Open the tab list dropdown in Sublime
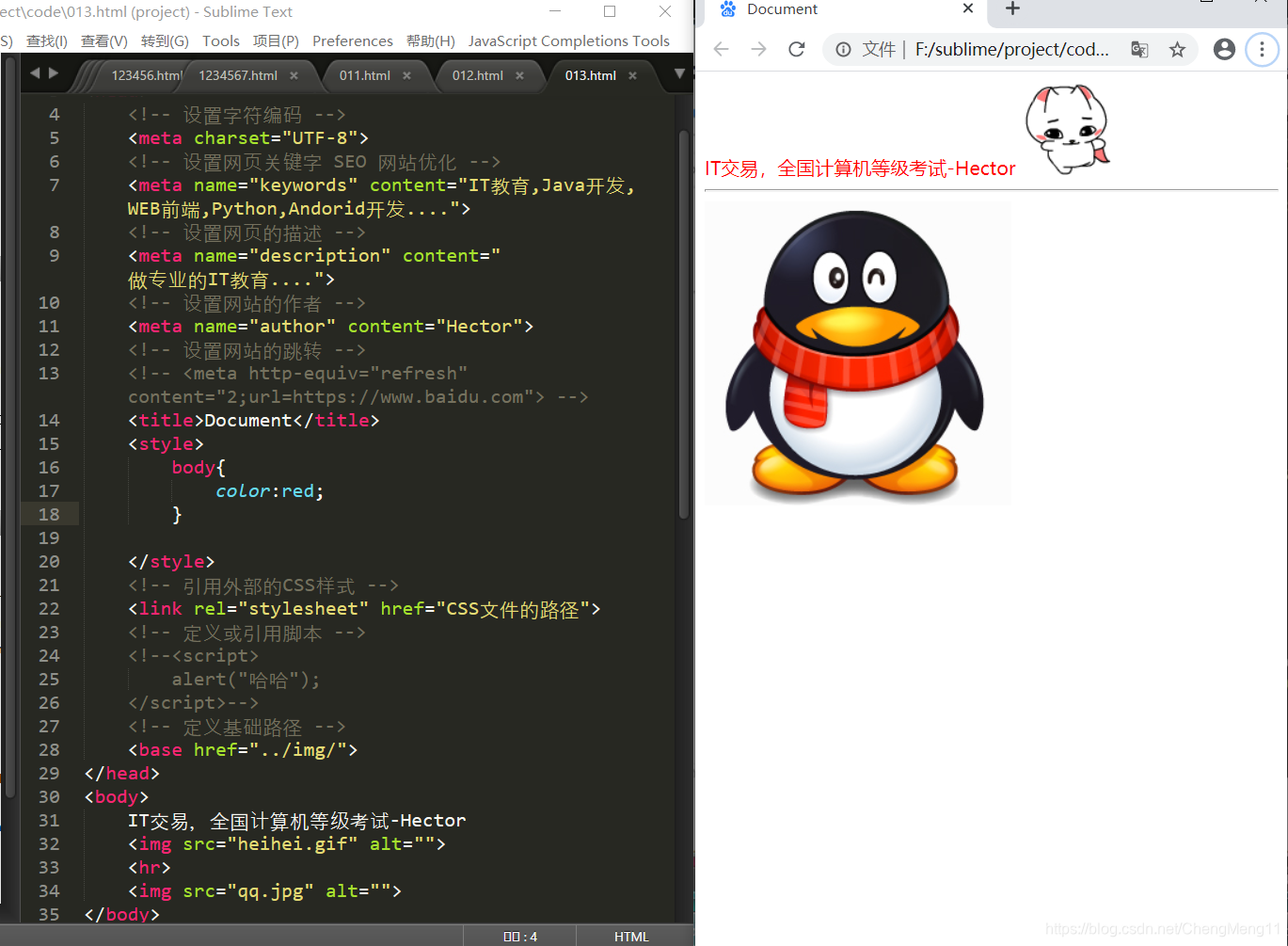 (679, 73)
